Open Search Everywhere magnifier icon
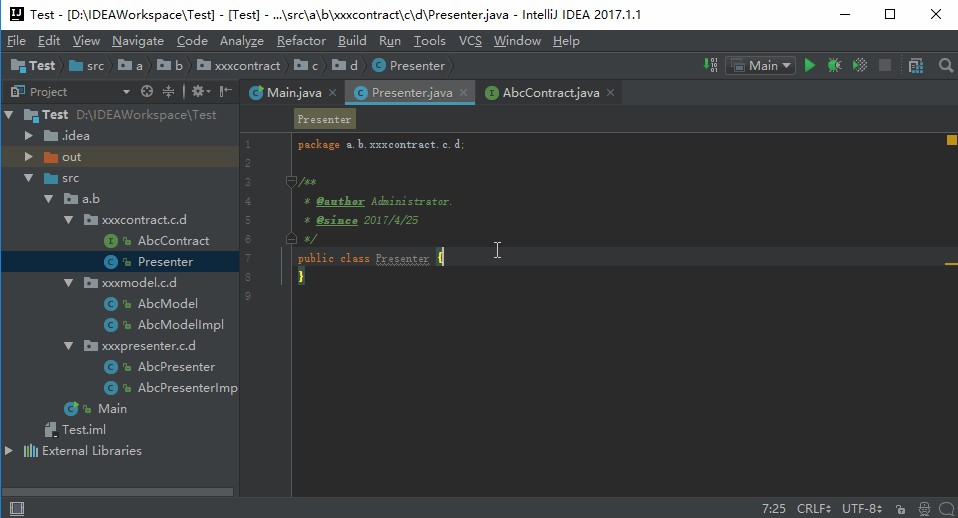The width and height of the screenshot is (958, 518). click(x=945, y=65)
